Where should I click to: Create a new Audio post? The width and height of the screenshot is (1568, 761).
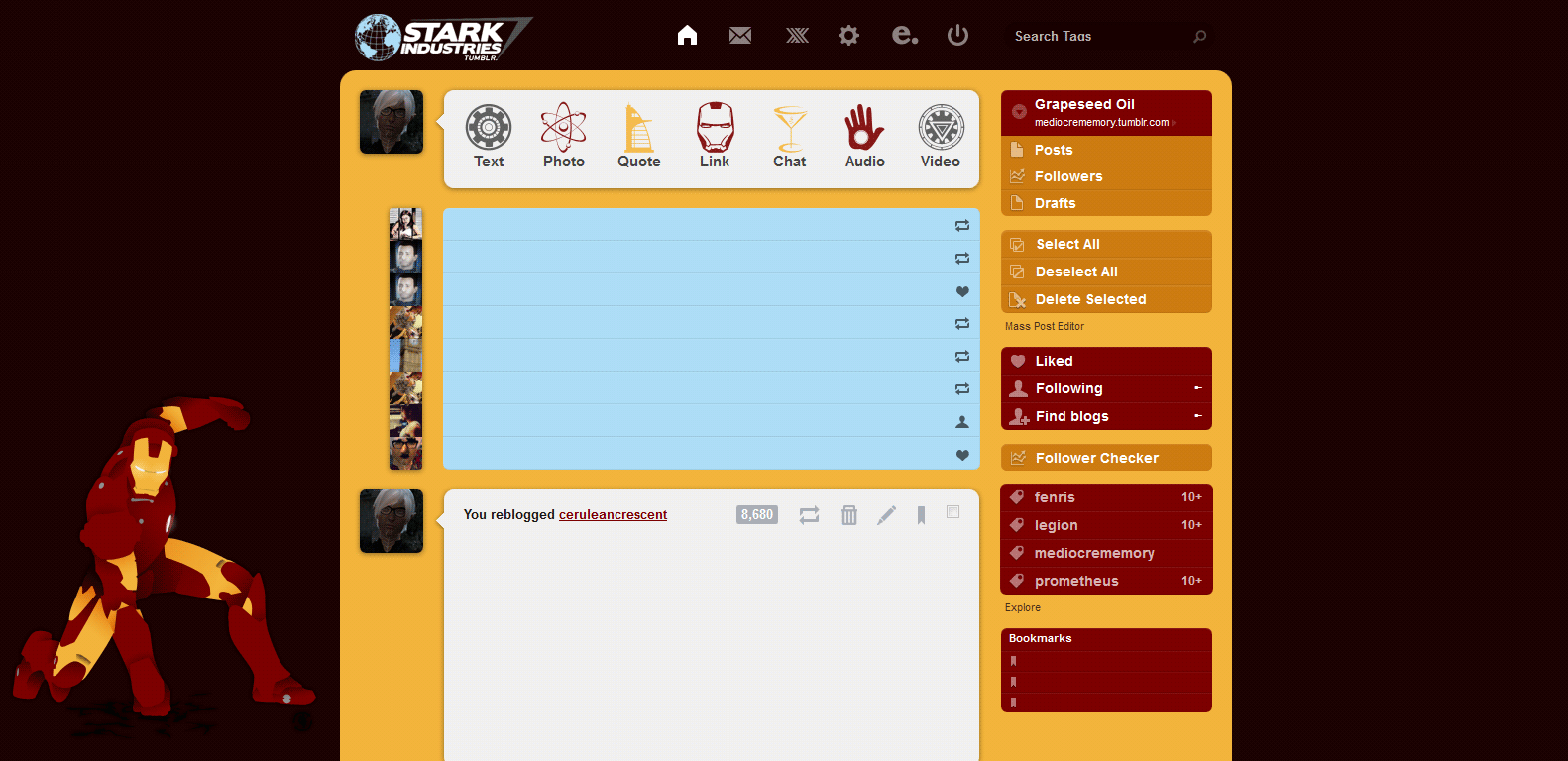(865, 137)
